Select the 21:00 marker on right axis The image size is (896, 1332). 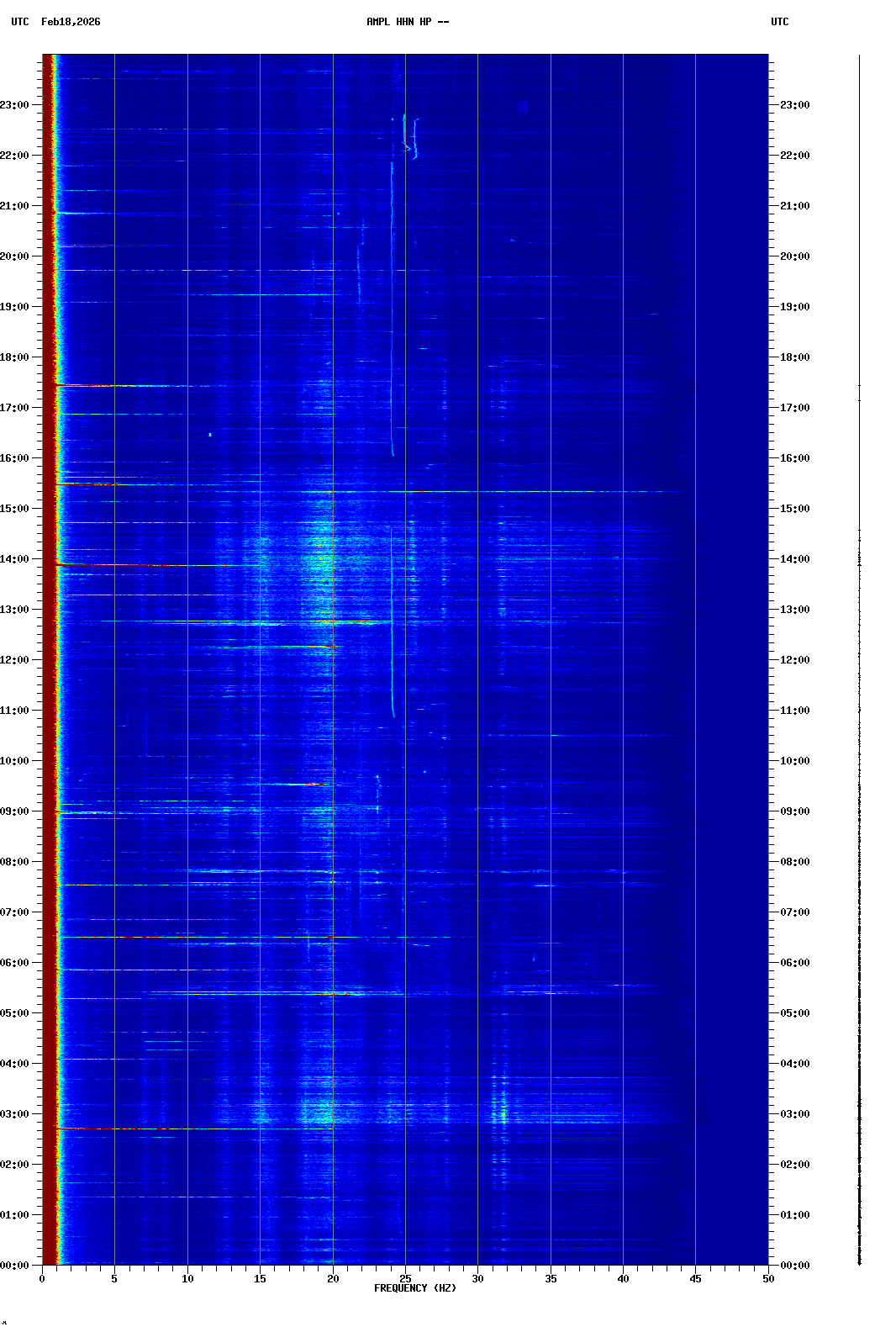pyautogui.click(x=794, y=206)
